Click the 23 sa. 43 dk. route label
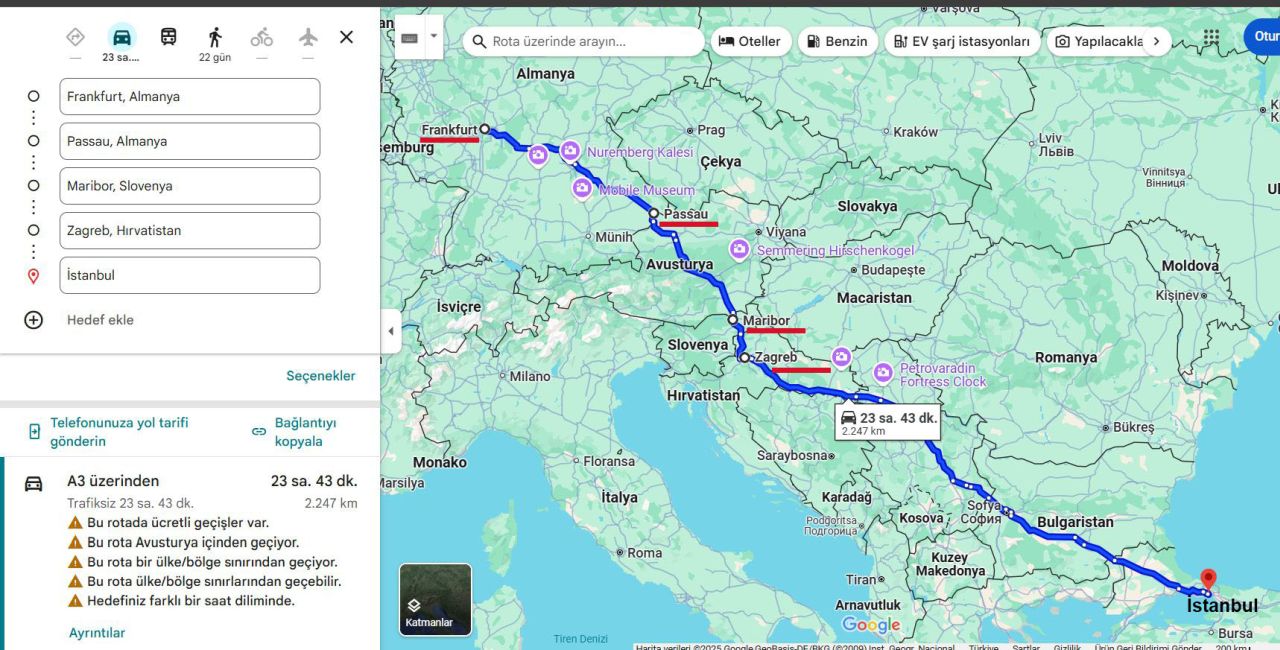1280x650 pixels. click(888, 423)
